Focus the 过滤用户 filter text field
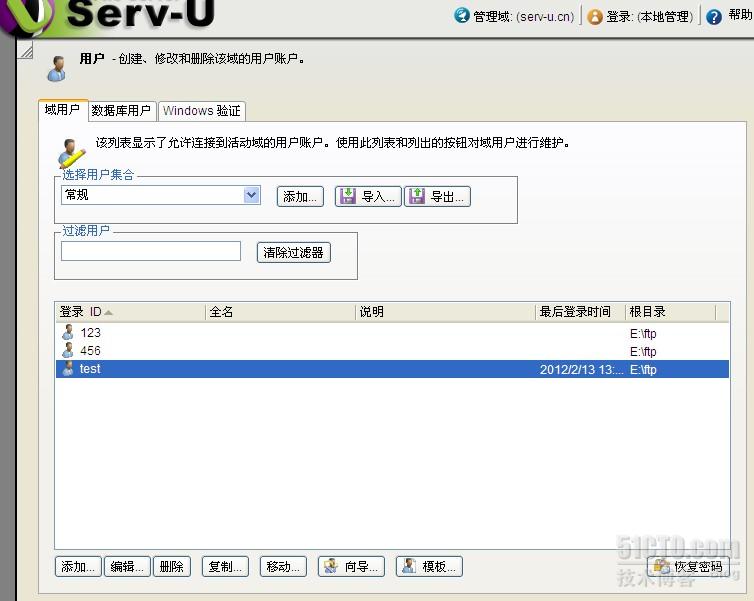 [x=151, y=251]
